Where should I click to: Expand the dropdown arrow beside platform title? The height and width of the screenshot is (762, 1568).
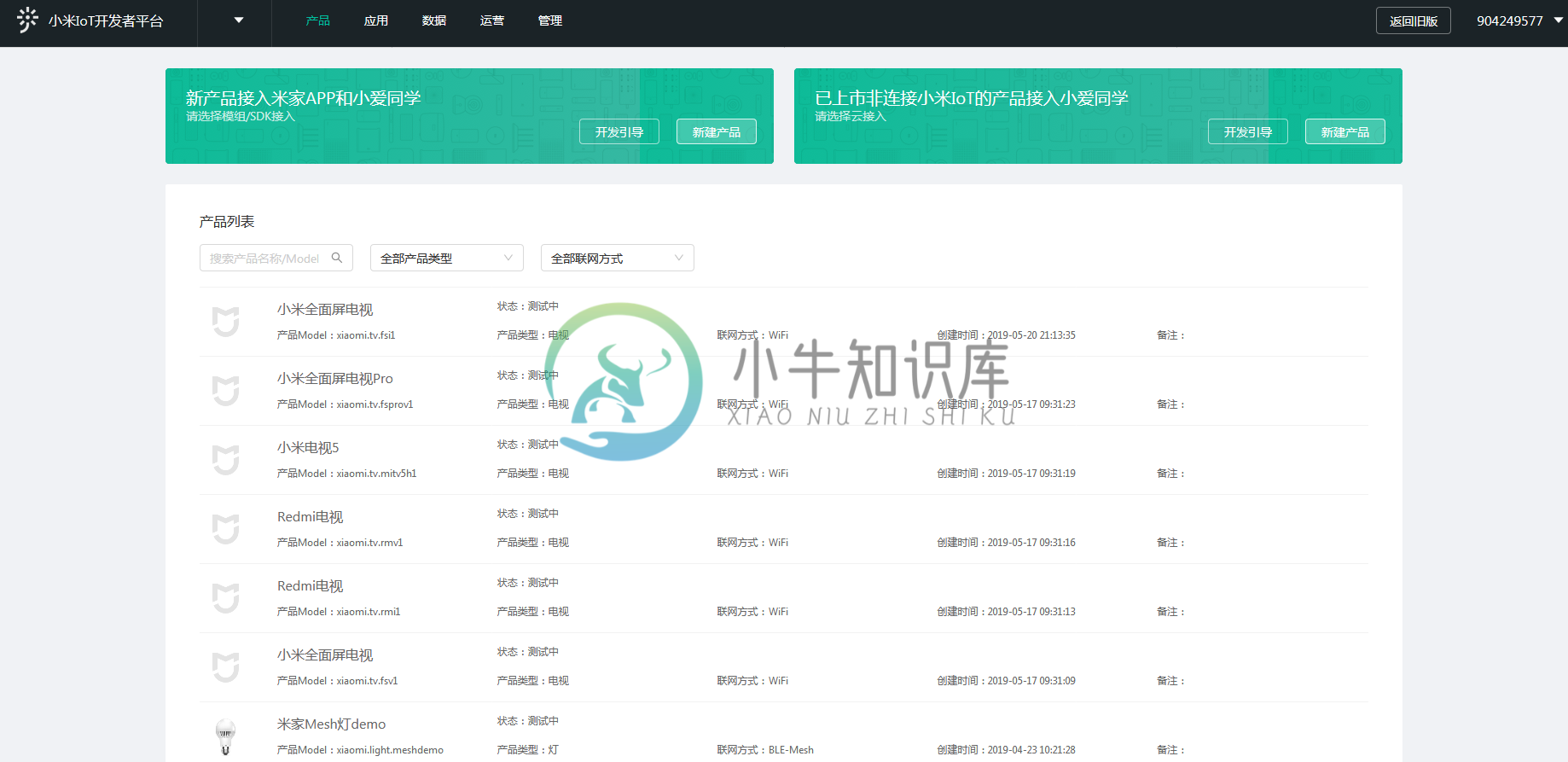tap(239, 20)
